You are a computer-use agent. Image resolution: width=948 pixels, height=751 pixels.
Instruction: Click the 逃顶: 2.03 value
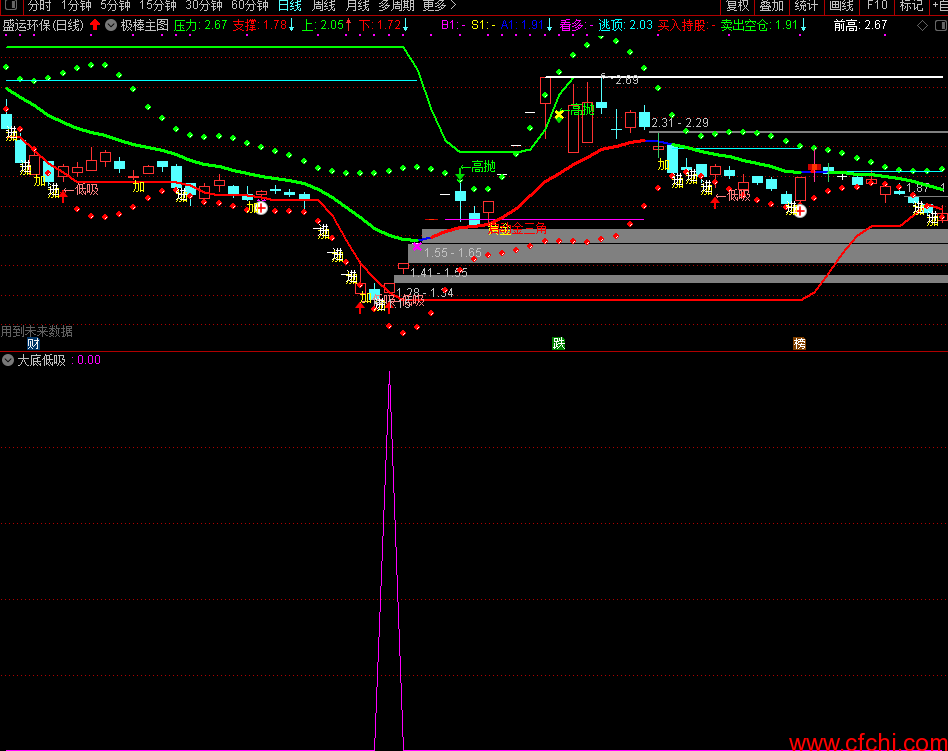(x=625, y=25)
